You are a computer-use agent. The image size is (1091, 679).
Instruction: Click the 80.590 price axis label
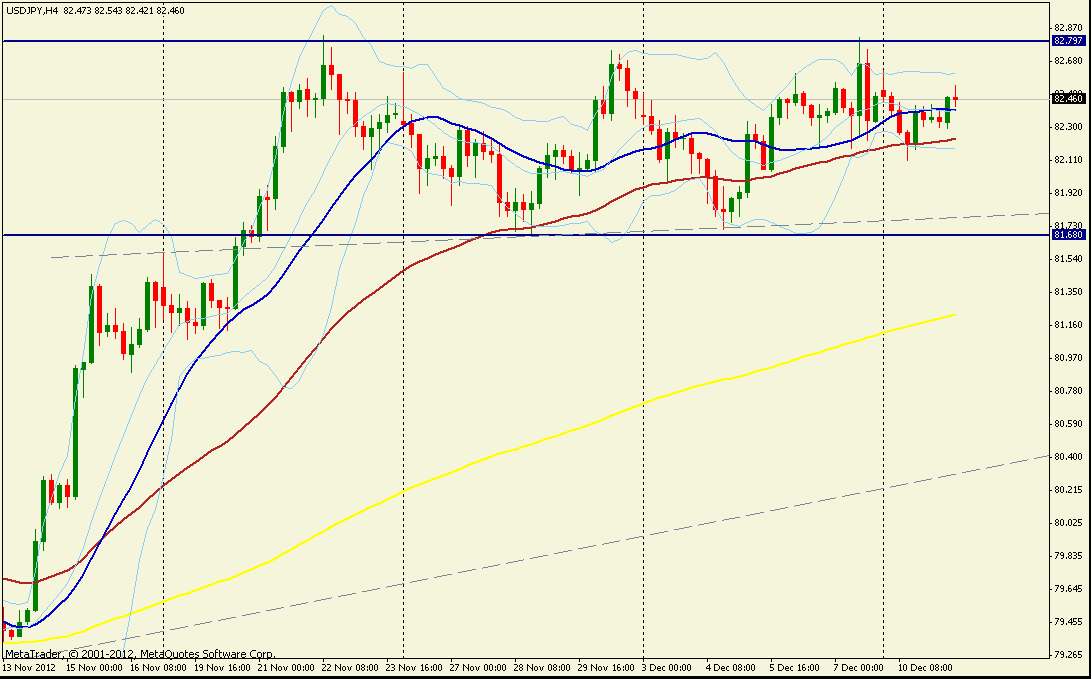[x=1069, y=424]
